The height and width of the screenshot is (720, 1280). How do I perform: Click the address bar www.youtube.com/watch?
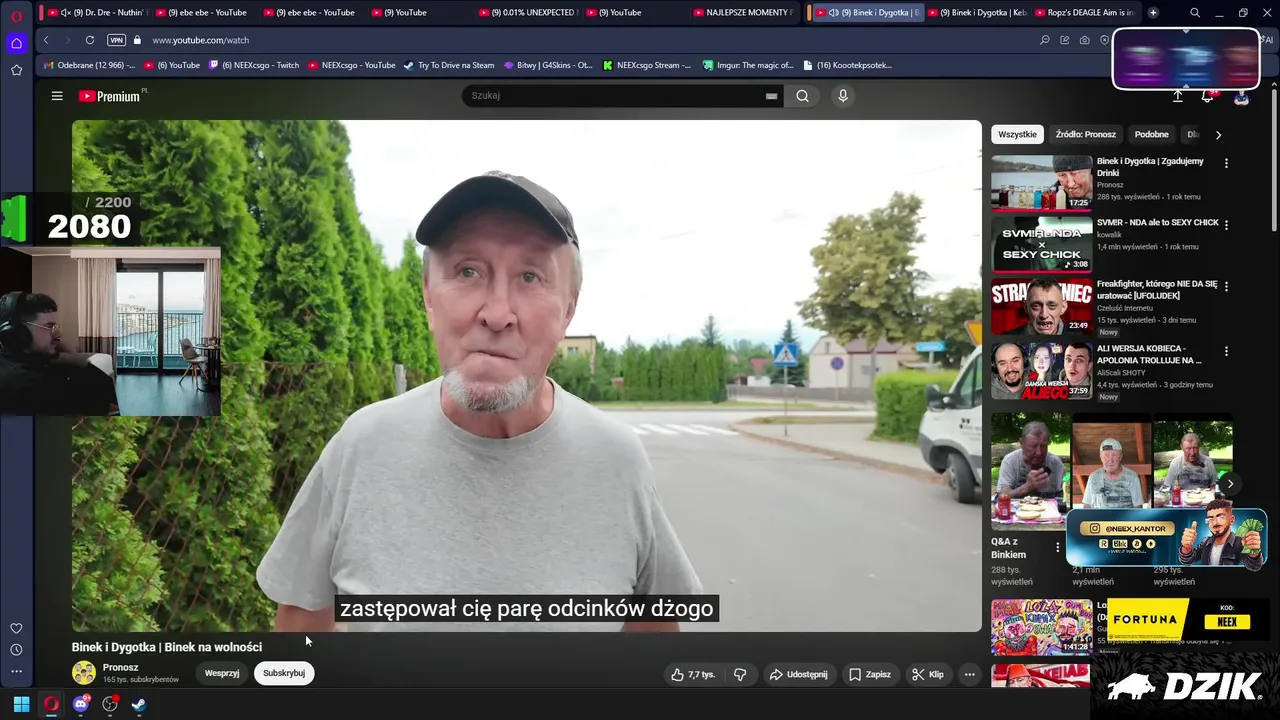200,40
